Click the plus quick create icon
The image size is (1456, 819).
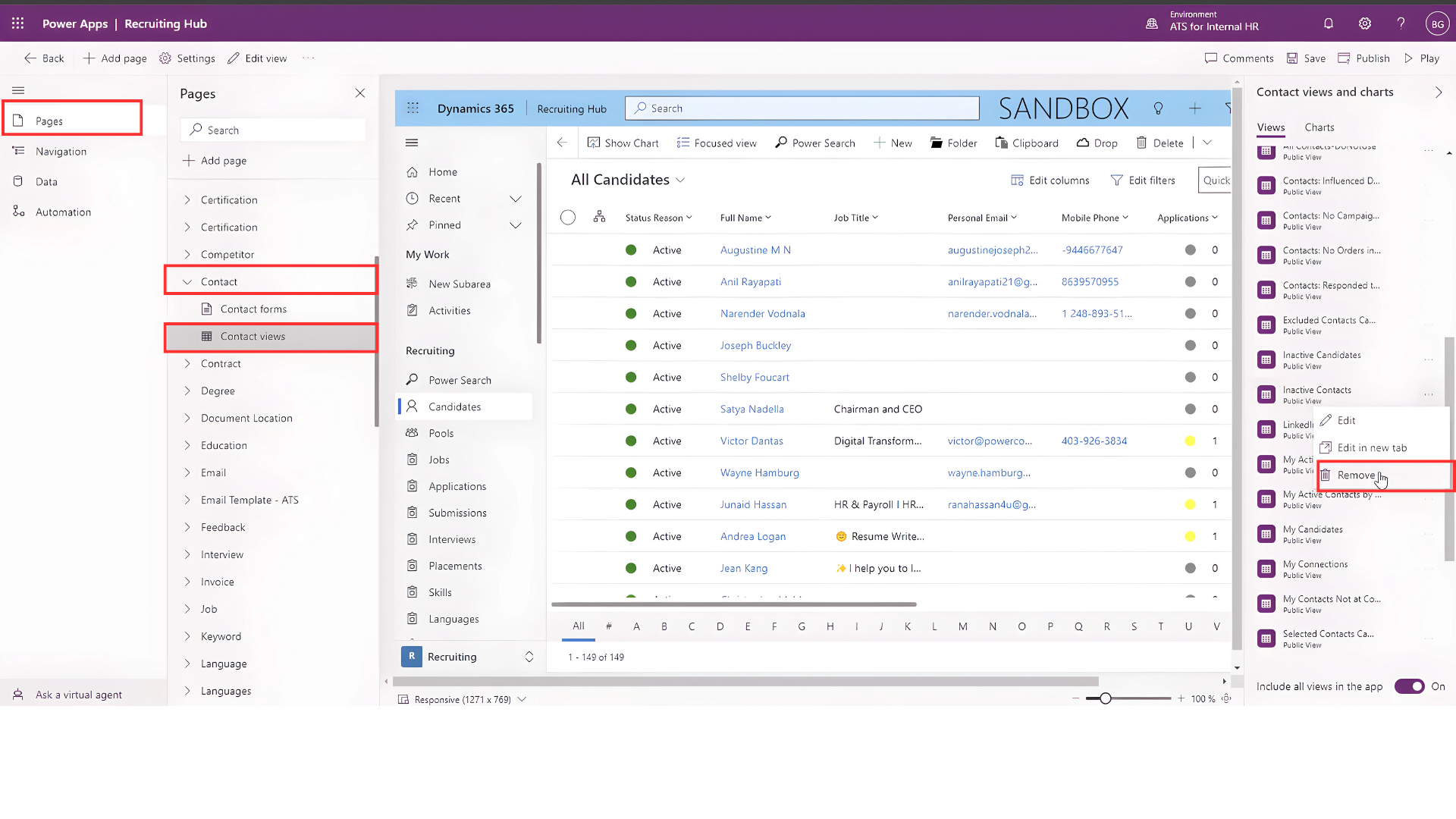point(1195,108)
